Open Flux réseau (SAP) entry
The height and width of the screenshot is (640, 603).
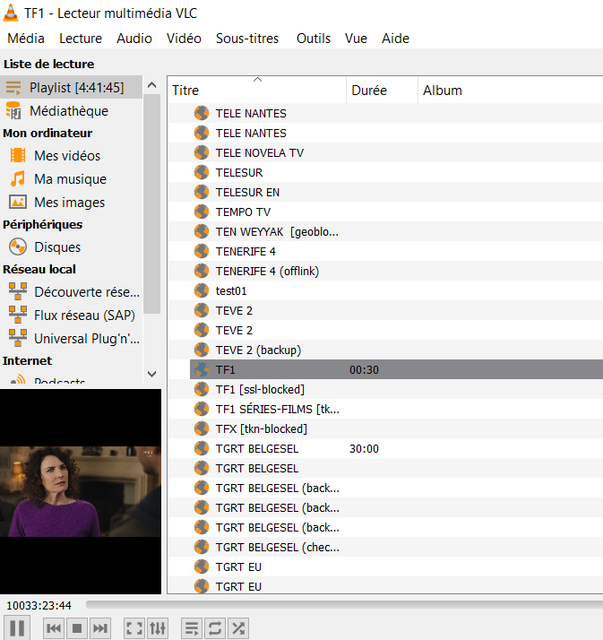click(x=71, y=315)
